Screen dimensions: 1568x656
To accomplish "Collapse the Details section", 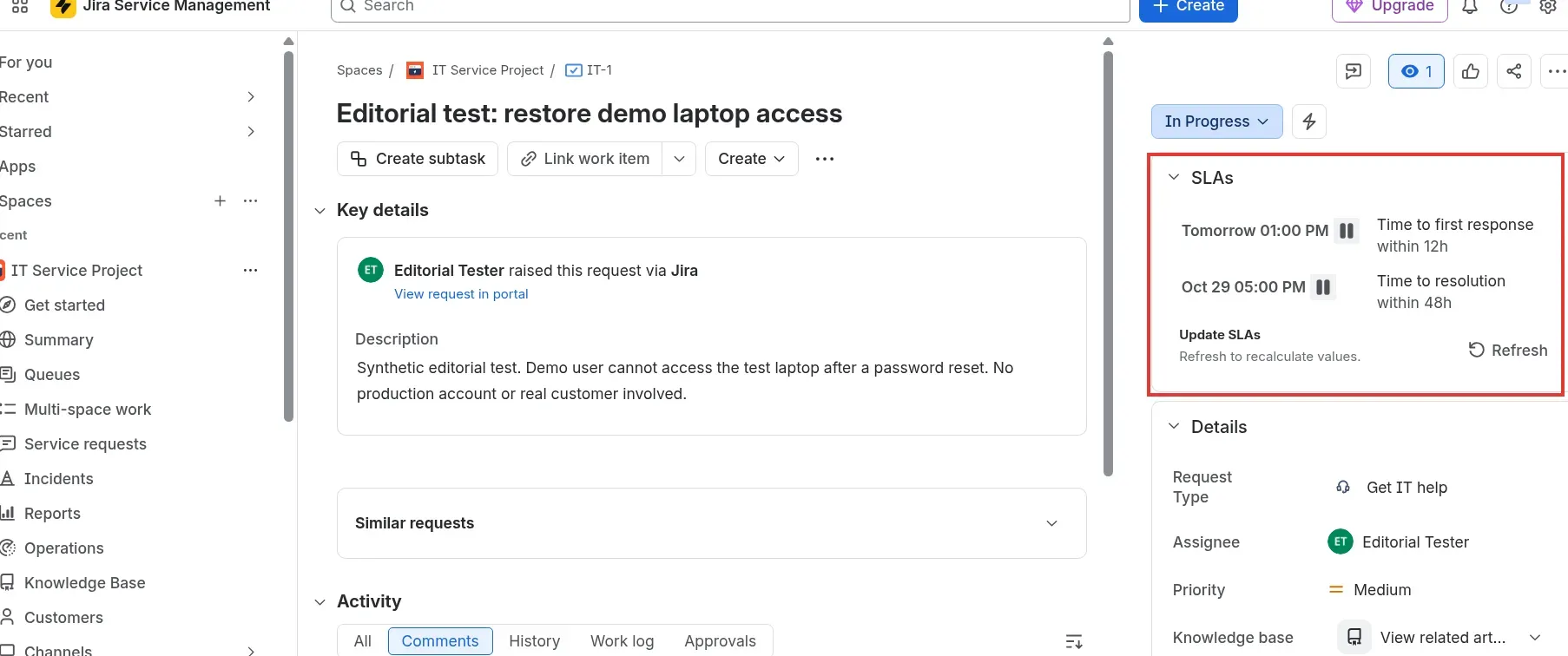I will 1174,427.
